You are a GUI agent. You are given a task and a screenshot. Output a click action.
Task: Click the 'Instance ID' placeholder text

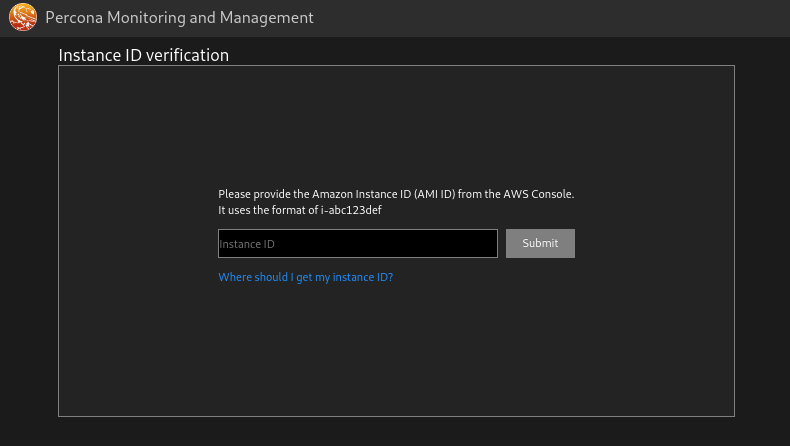click(x=247, y=244)
